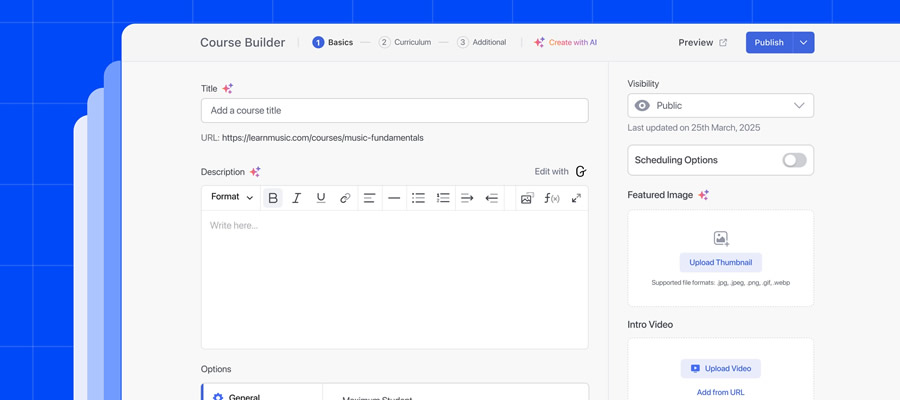Select the General options tab
This screenshot has width=900, height=400.
coord(262,394)
